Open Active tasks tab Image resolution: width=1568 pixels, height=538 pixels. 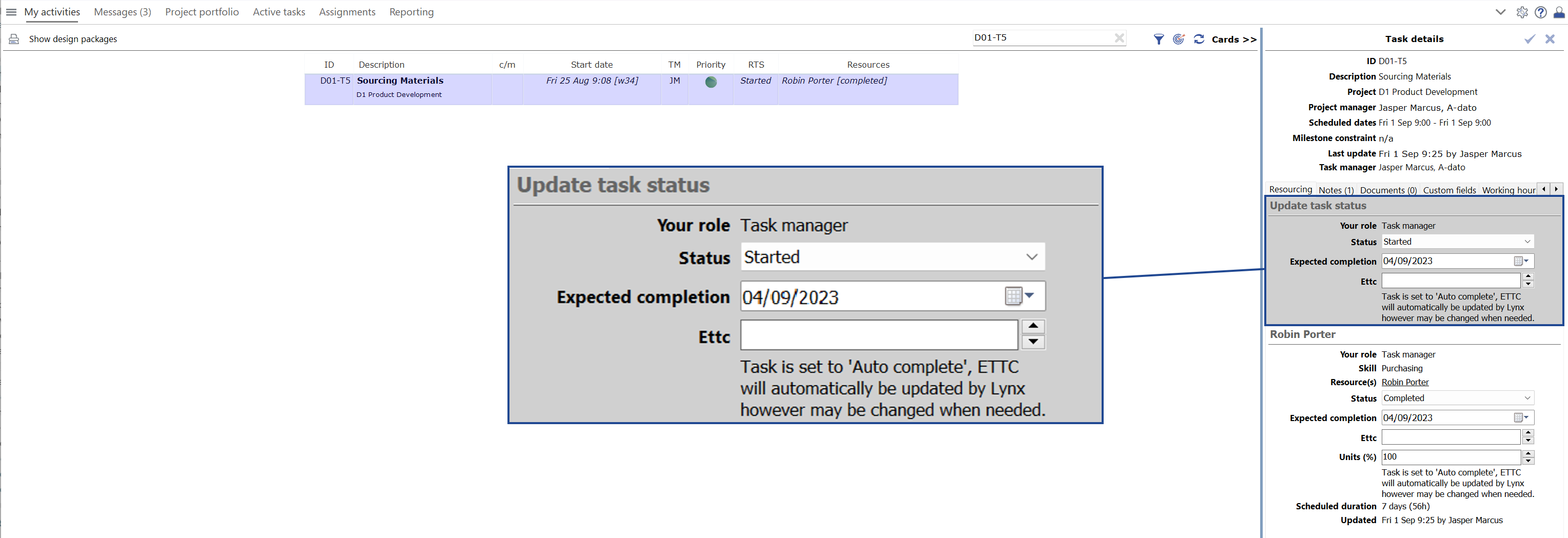pos(279,12)
